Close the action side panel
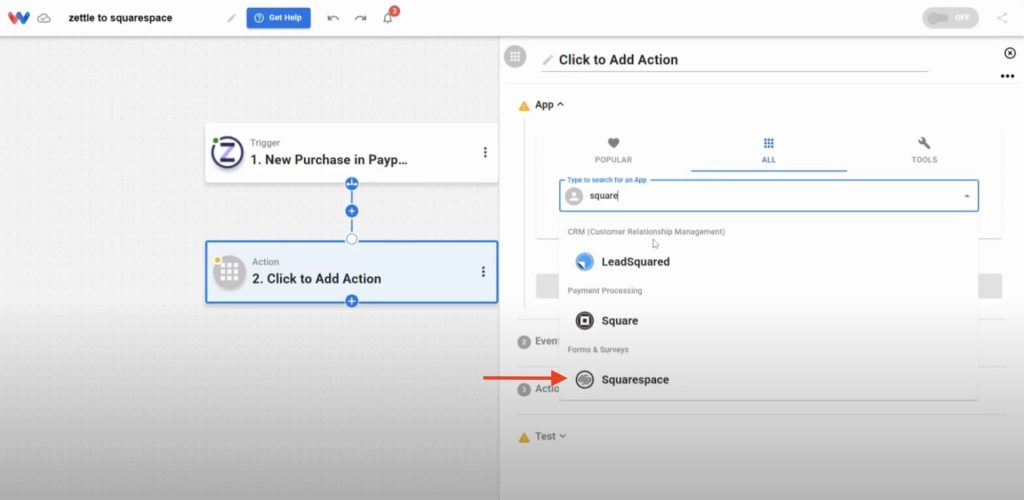Screen dimensions: 1024x500 tap(1010, 53)
